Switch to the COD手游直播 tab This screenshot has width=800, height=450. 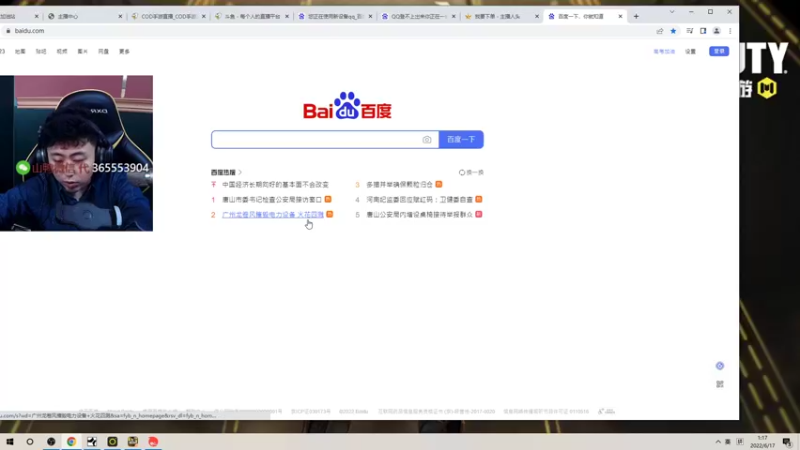click(166, 16)
